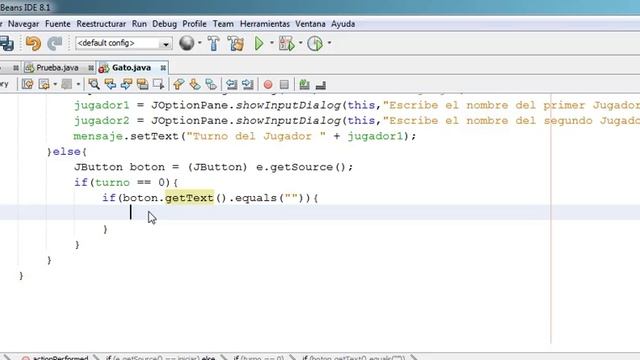Build project with the hammer icon
640x360 pixels.
tap(213, 43)
